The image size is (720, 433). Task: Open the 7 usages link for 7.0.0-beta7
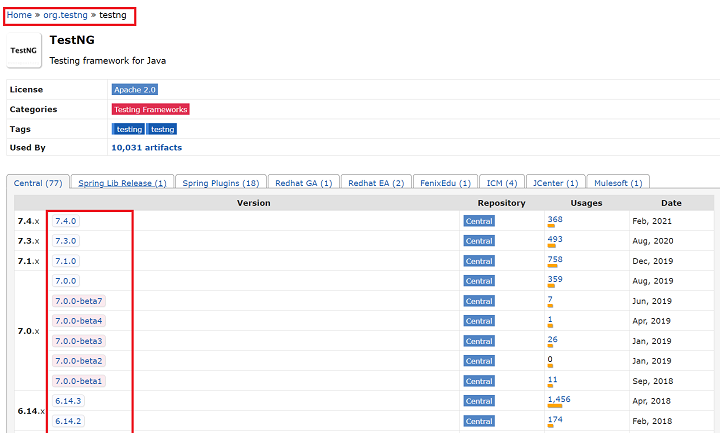click(550, 299)
